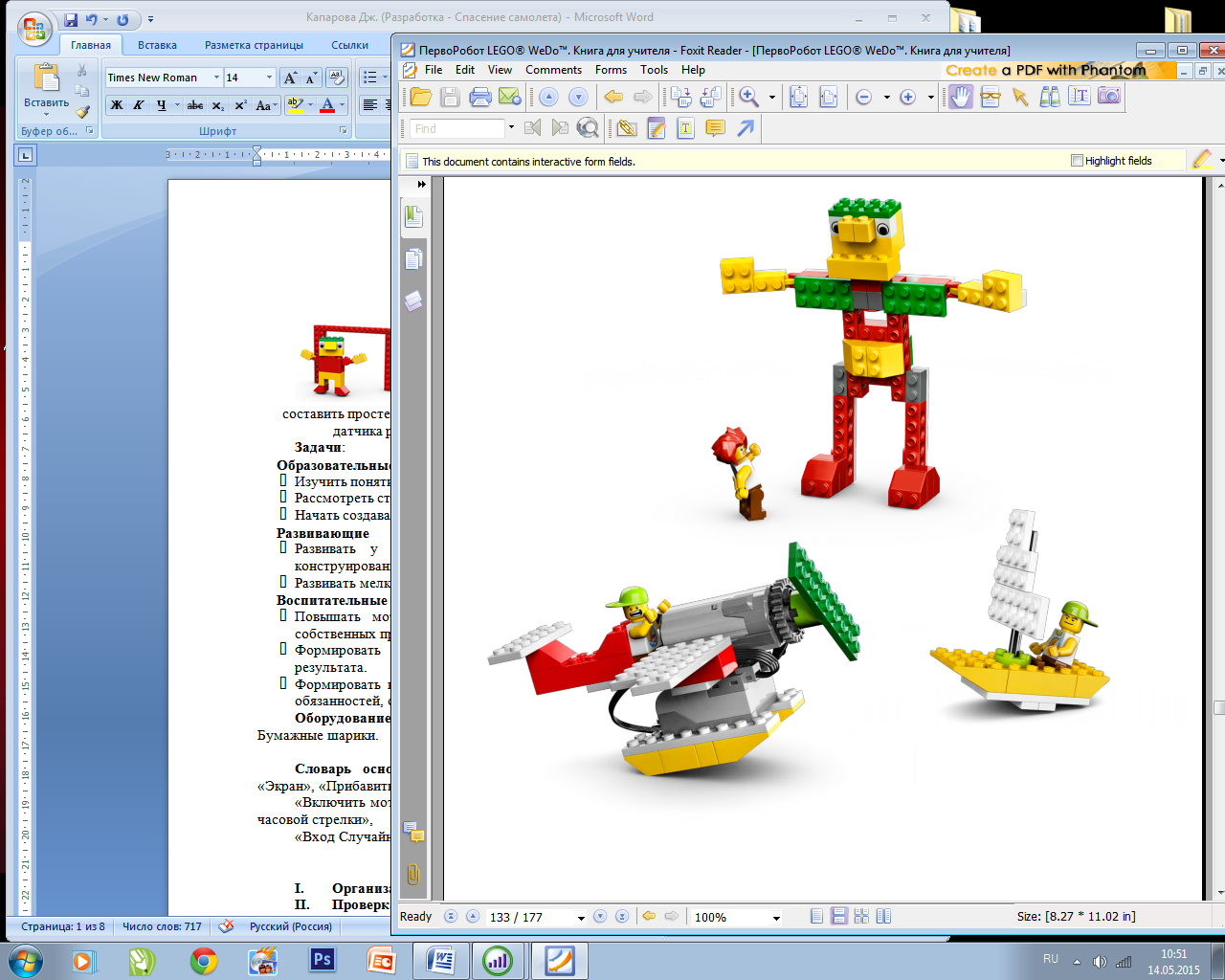
Task: Click the Вставить paste button
Action: point(46,86)
